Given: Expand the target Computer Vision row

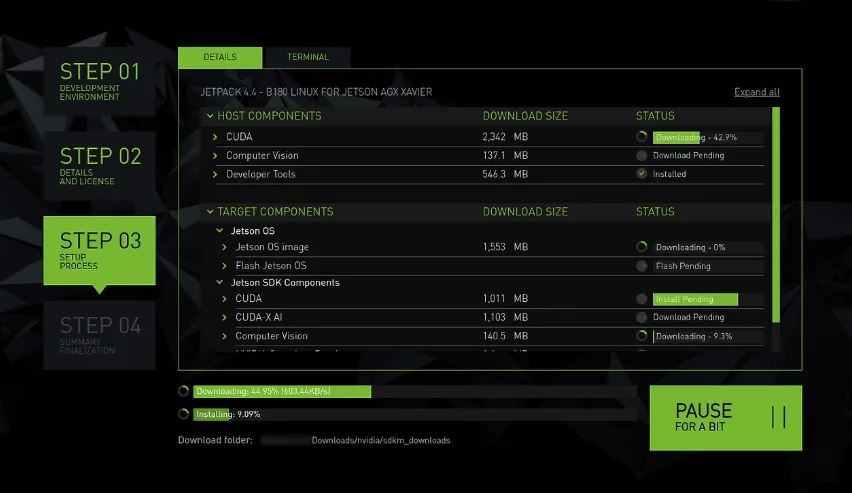Looking at the screenshot, I should tap(224, 336).
